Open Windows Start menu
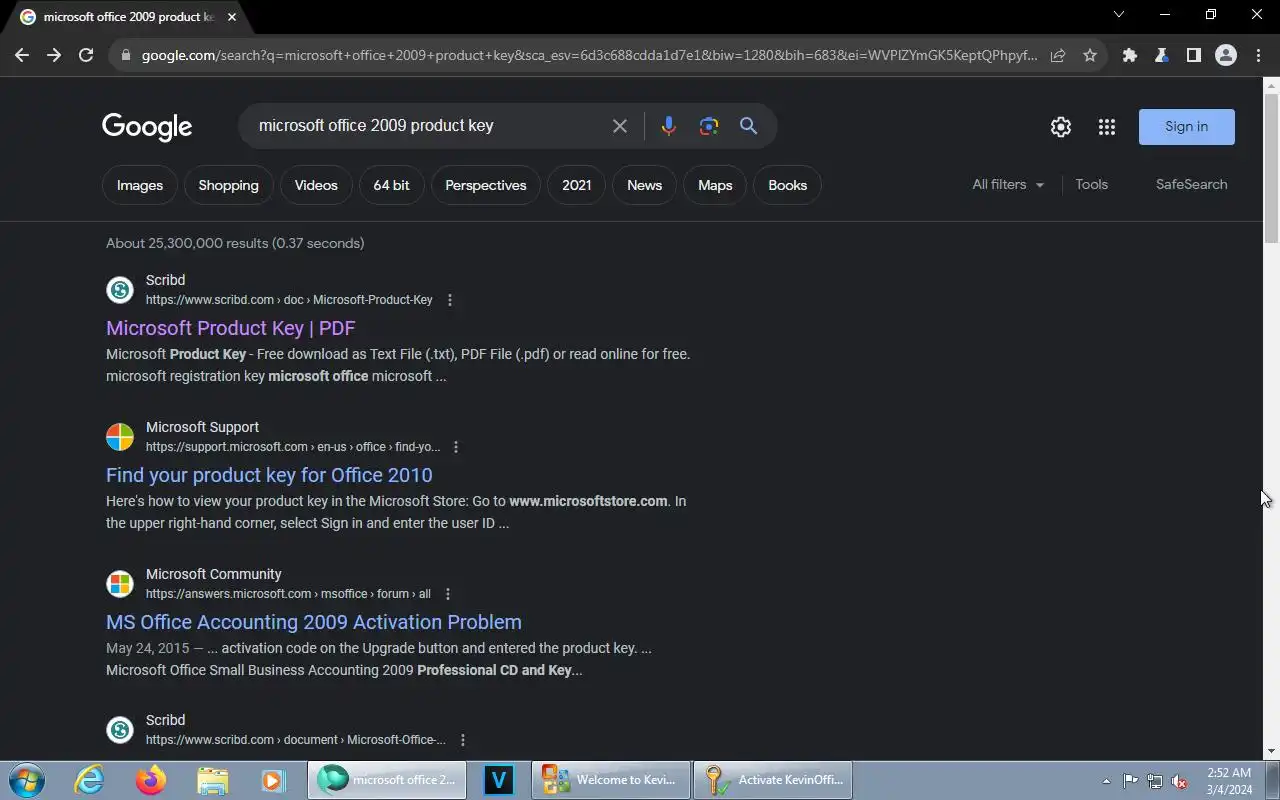This screenshot has height=800, width=1280. point(27,780)
